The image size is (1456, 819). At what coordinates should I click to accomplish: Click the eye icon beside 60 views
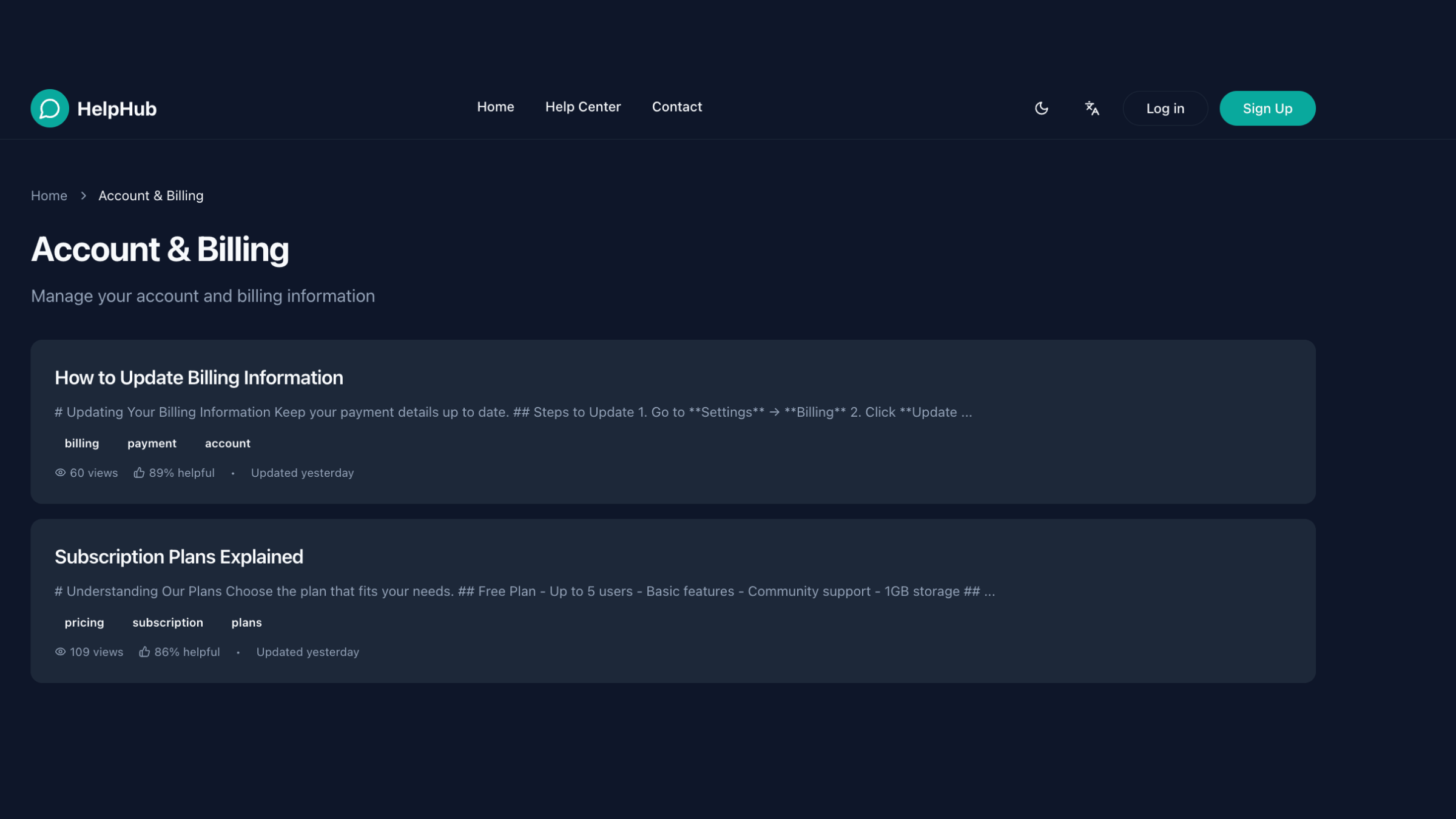coord(60,473)
